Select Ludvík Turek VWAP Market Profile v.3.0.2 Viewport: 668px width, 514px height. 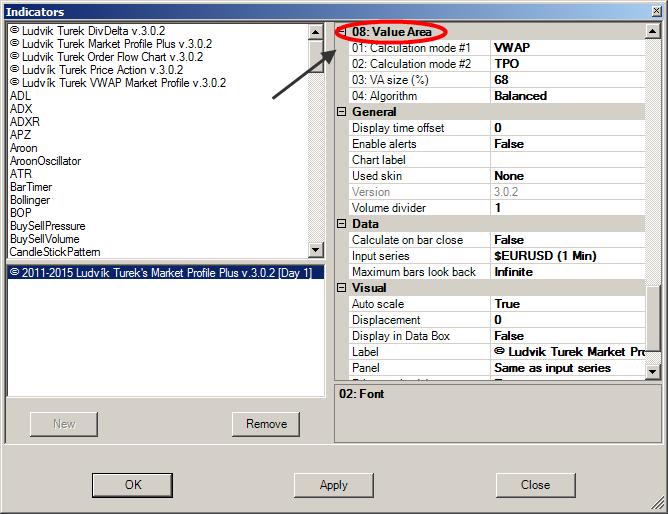tap(118, 83)
